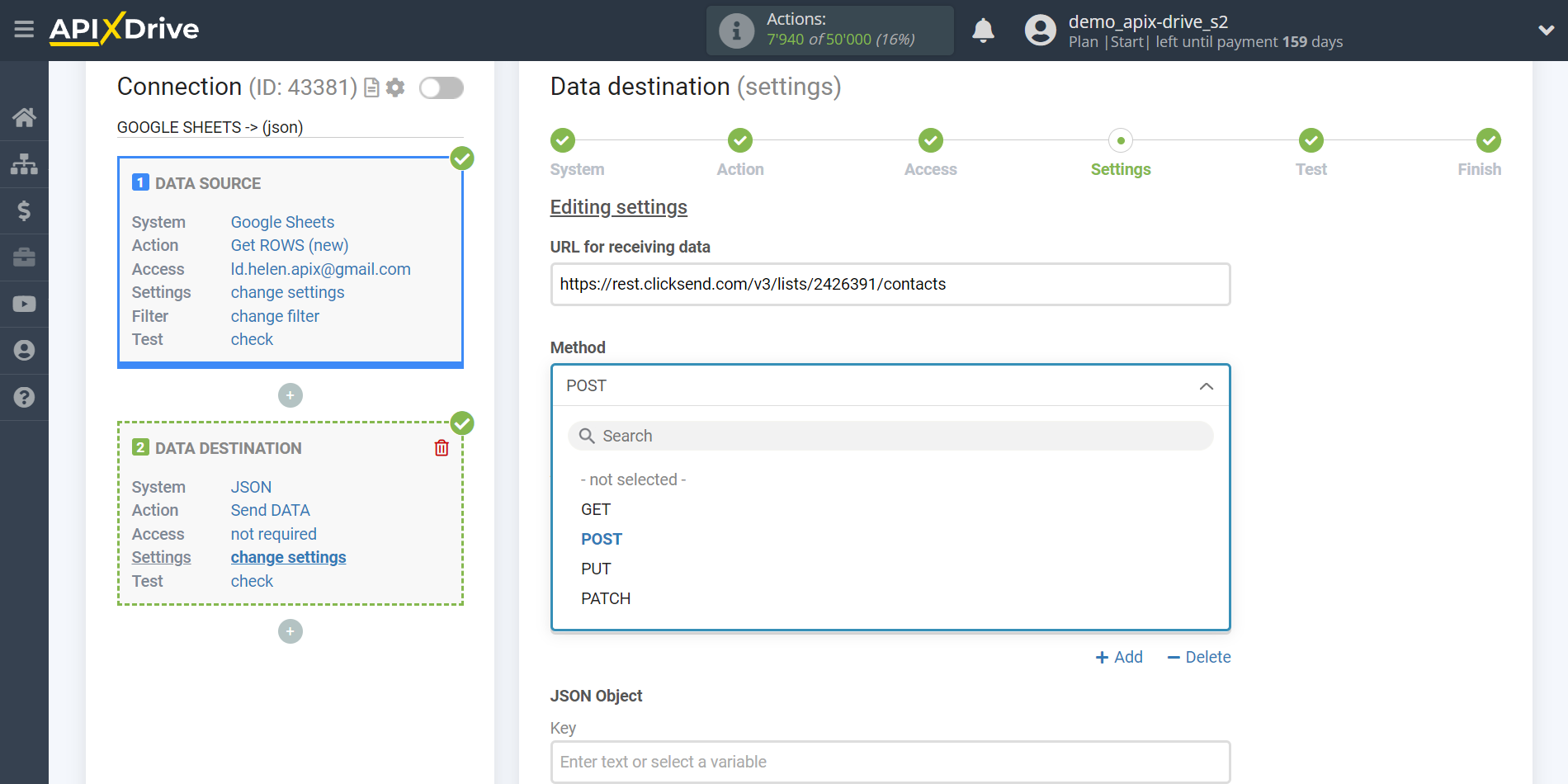This screenshot has height=784, width=1568.
Task: Click the Actions info icon
Action: click(x=736, y=31)
